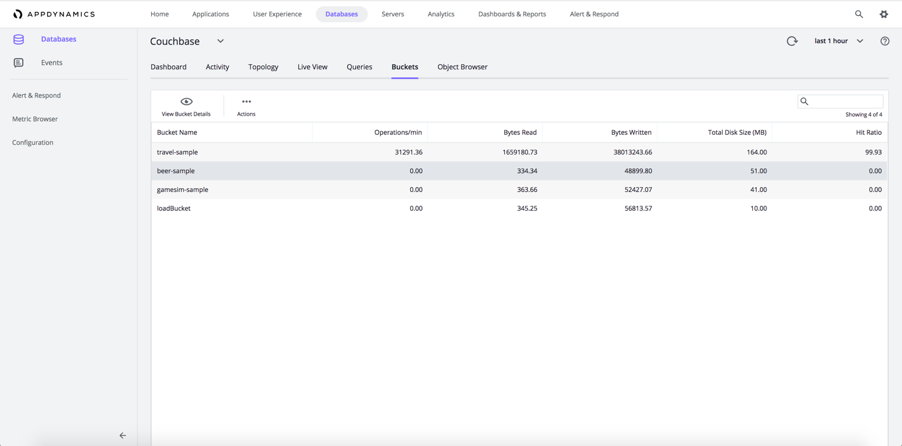Viewport: 902px width, 446px height.
Task: Click the 41.00 disk size cell
Action: pos(759,189)
